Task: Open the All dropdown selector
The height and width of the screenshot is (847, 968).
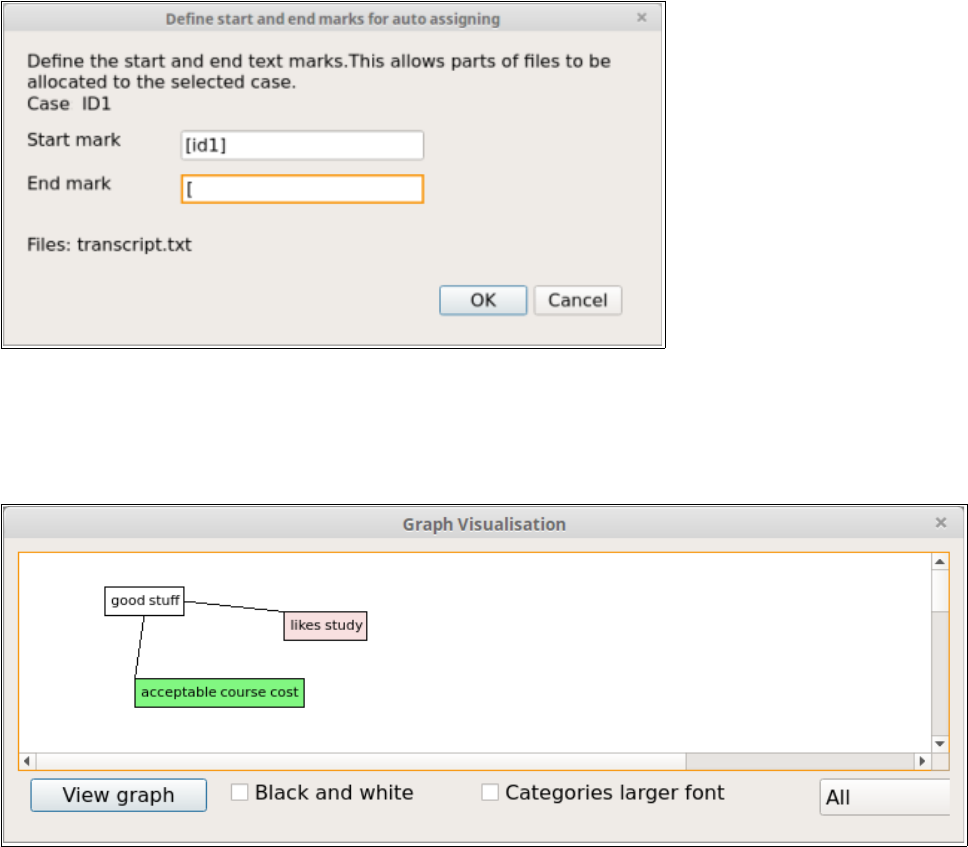Action: tap(884, 798)
